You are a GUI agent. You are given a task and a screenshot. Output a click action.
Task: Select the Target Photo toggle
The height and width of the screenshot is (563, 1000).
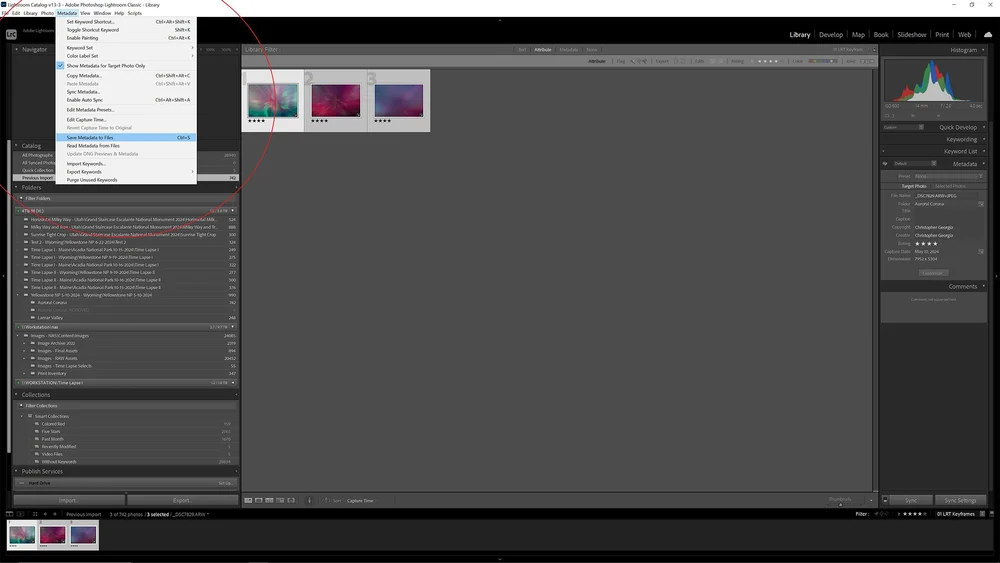click(913, 186)
